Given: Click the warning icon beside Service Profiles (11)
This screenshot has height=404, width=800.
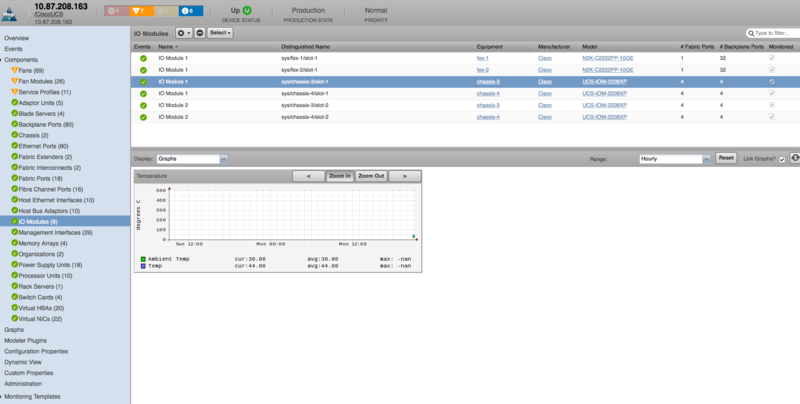Looking at the screenshot, I should [x=14, y=92].
